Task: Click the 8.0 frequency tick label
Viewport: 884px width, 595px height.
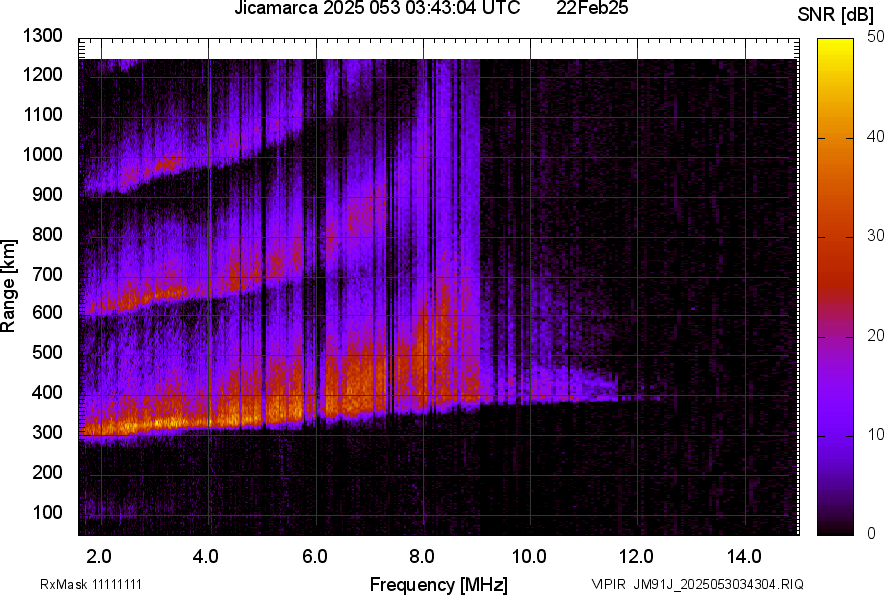Action: [422, 556]
